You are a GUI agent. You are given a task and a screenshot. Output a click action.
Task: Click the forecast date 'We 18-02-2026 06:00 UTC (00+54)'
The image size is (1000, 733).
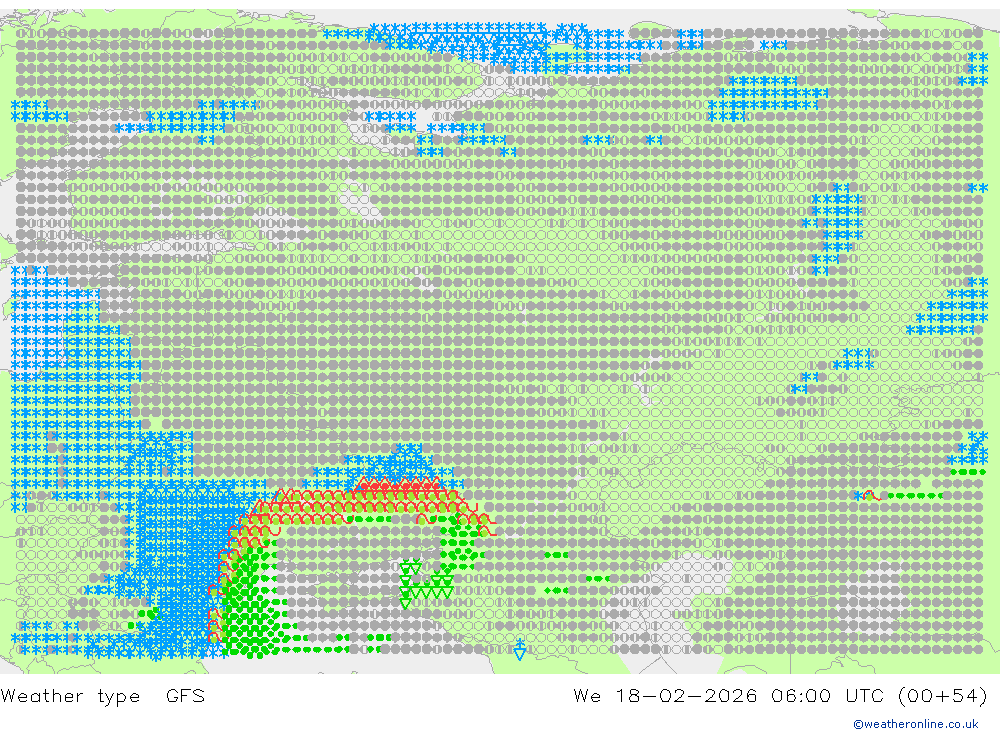click(x=780, y=695)
